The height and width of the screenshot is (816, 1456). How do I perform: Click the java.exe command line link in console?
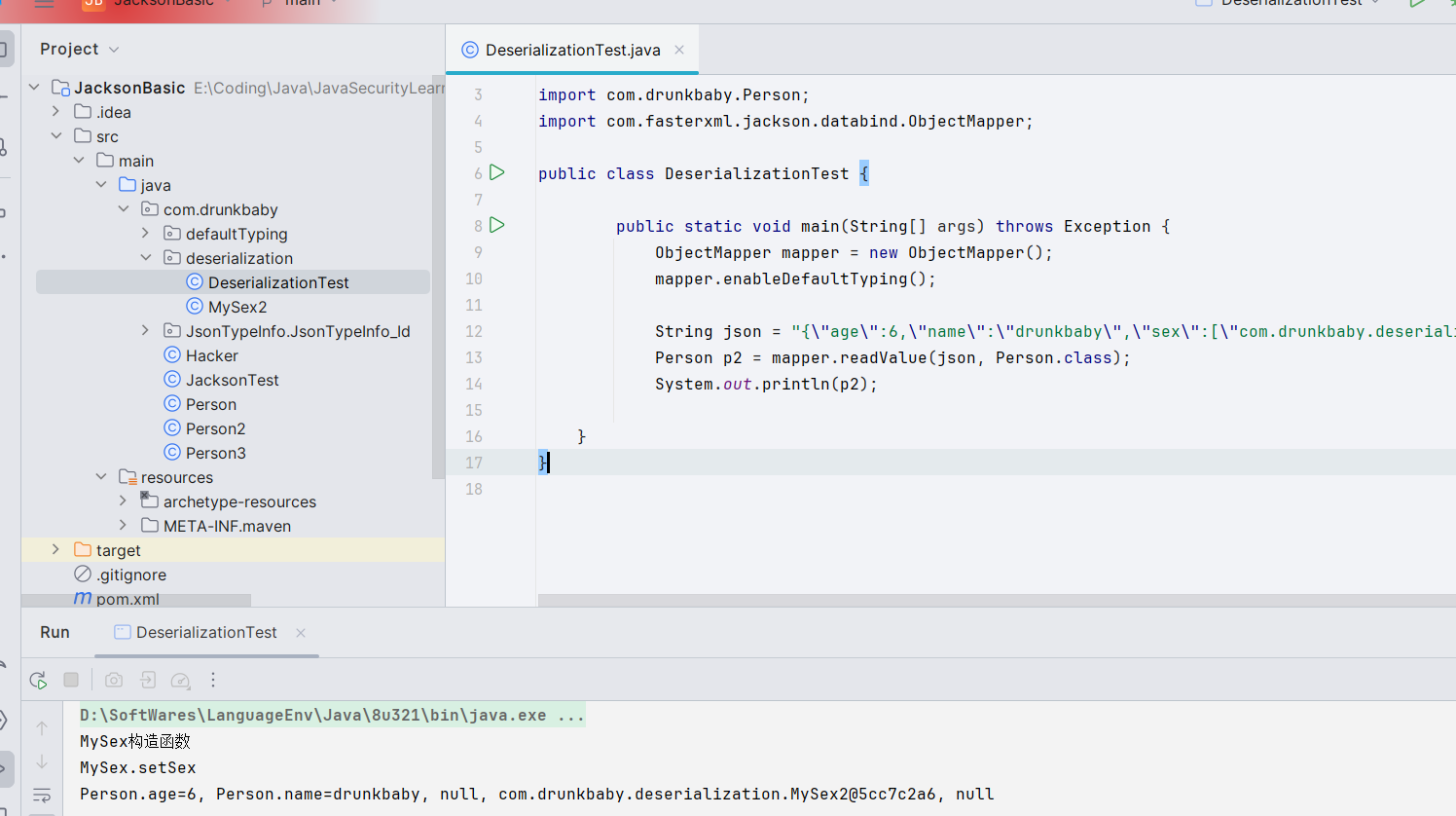[332, 716]
